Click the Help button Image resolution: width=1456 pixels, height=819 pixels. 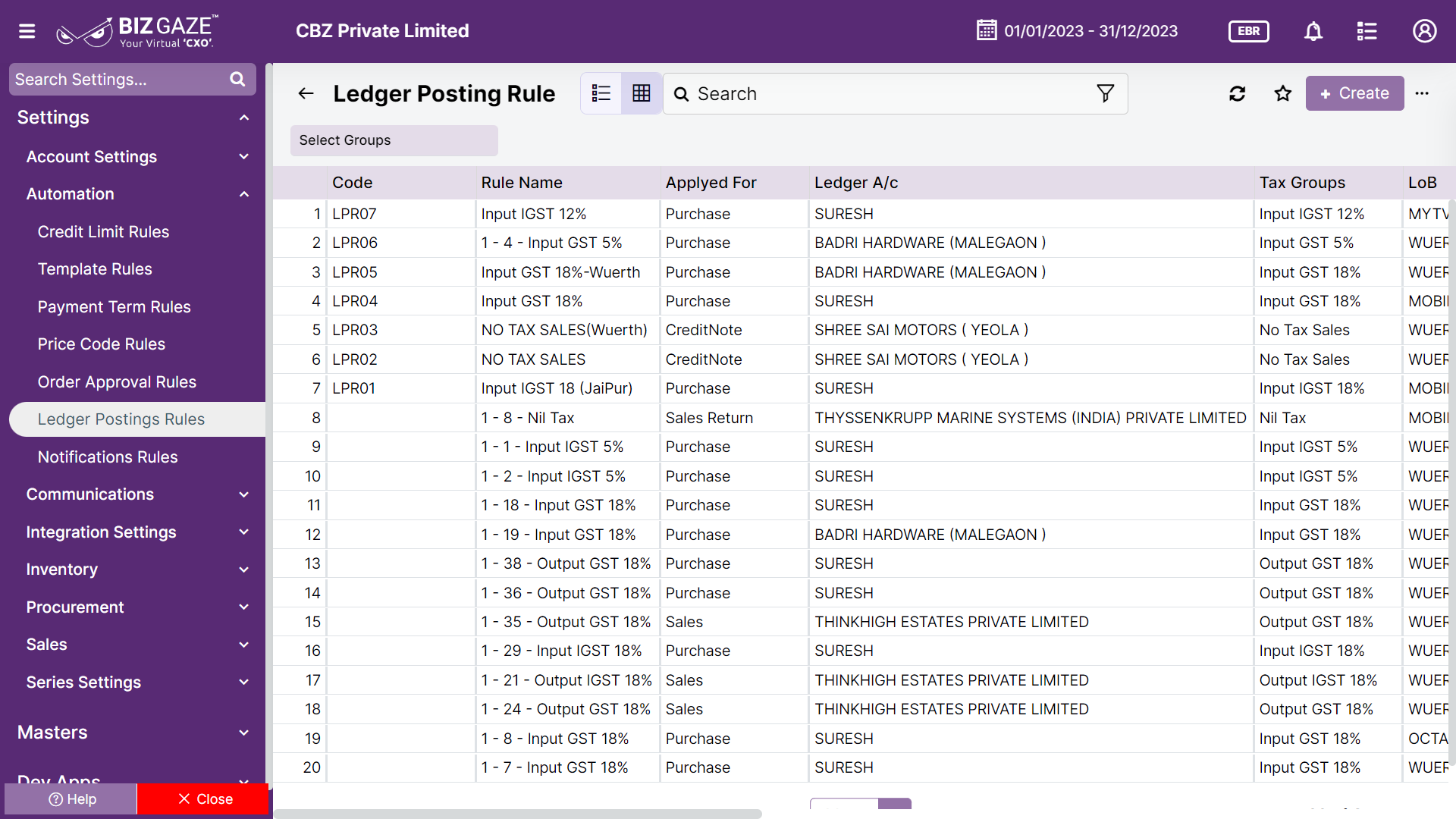pos(71,799)
